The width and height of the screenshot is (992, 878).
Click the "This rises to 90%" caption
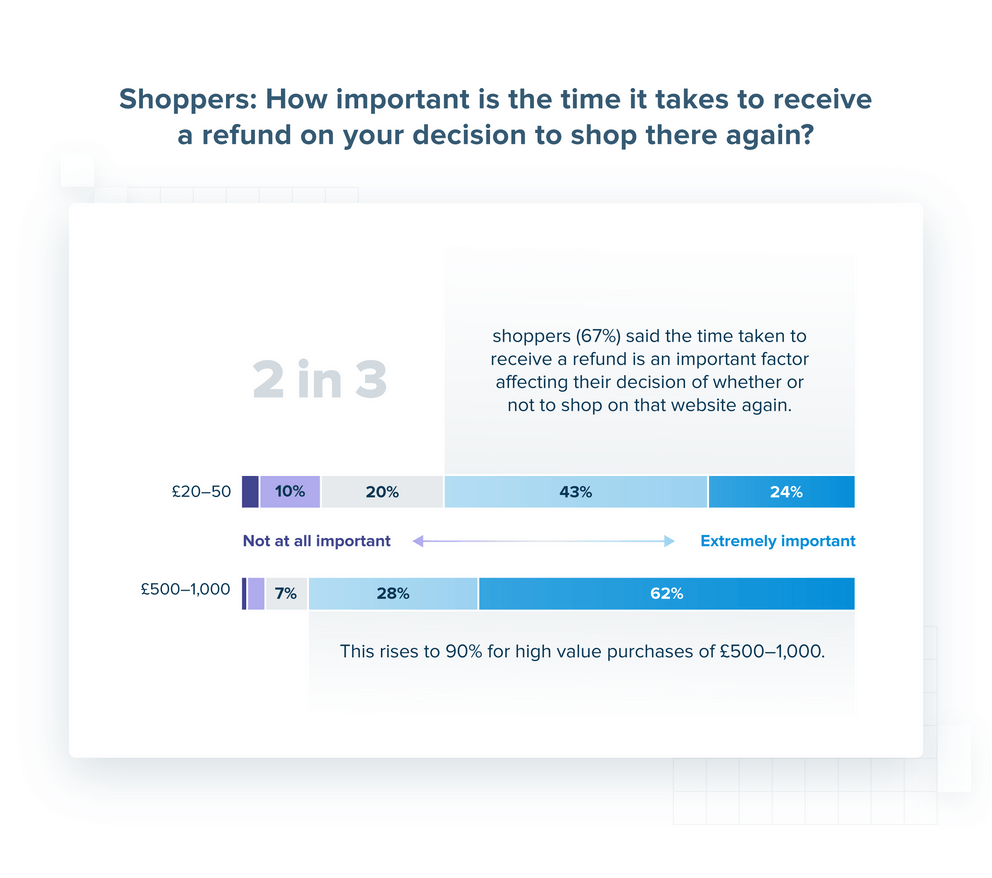pyautogui.click(x=582, y=652)
